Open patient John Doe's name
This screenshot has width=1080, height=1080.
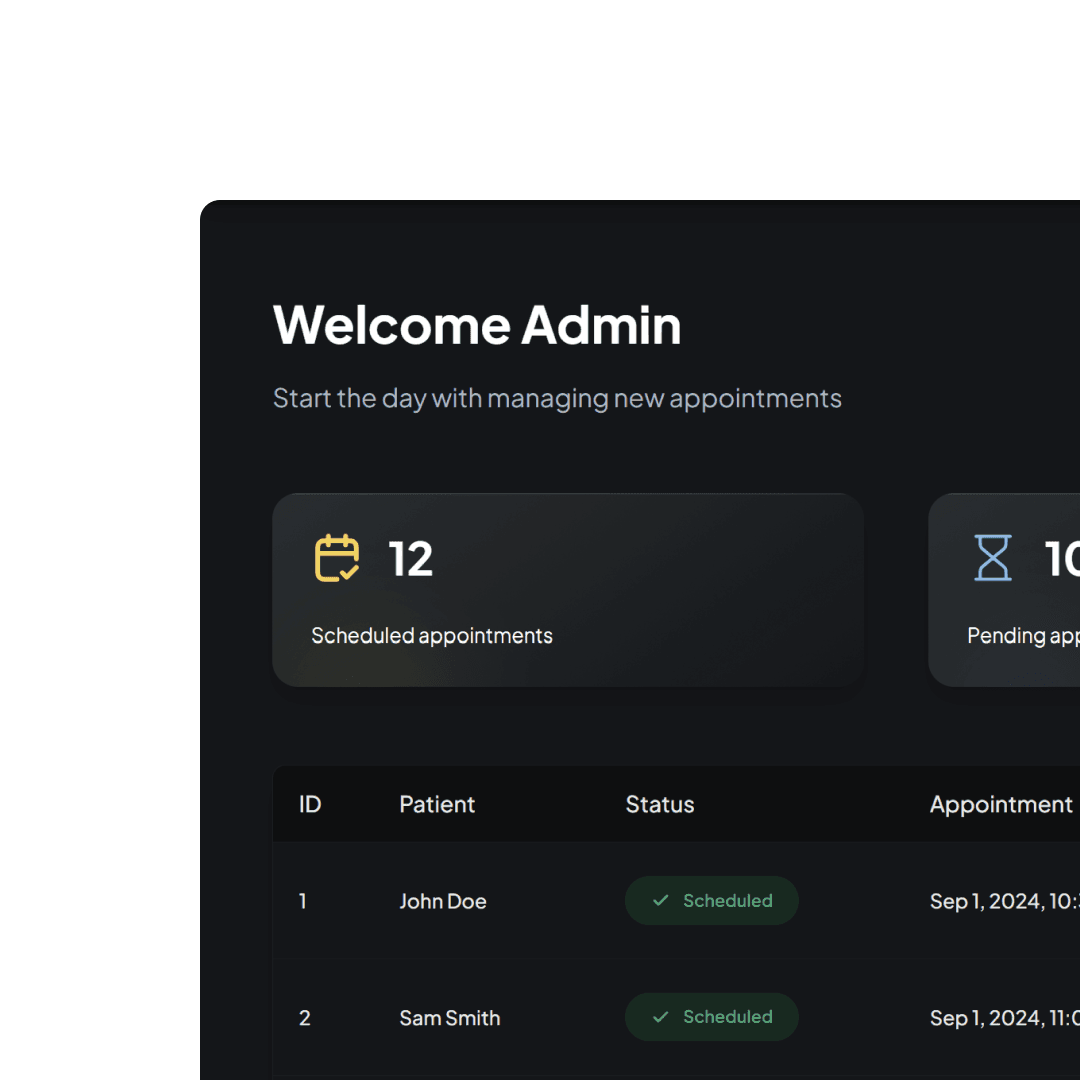pos(443,901)
